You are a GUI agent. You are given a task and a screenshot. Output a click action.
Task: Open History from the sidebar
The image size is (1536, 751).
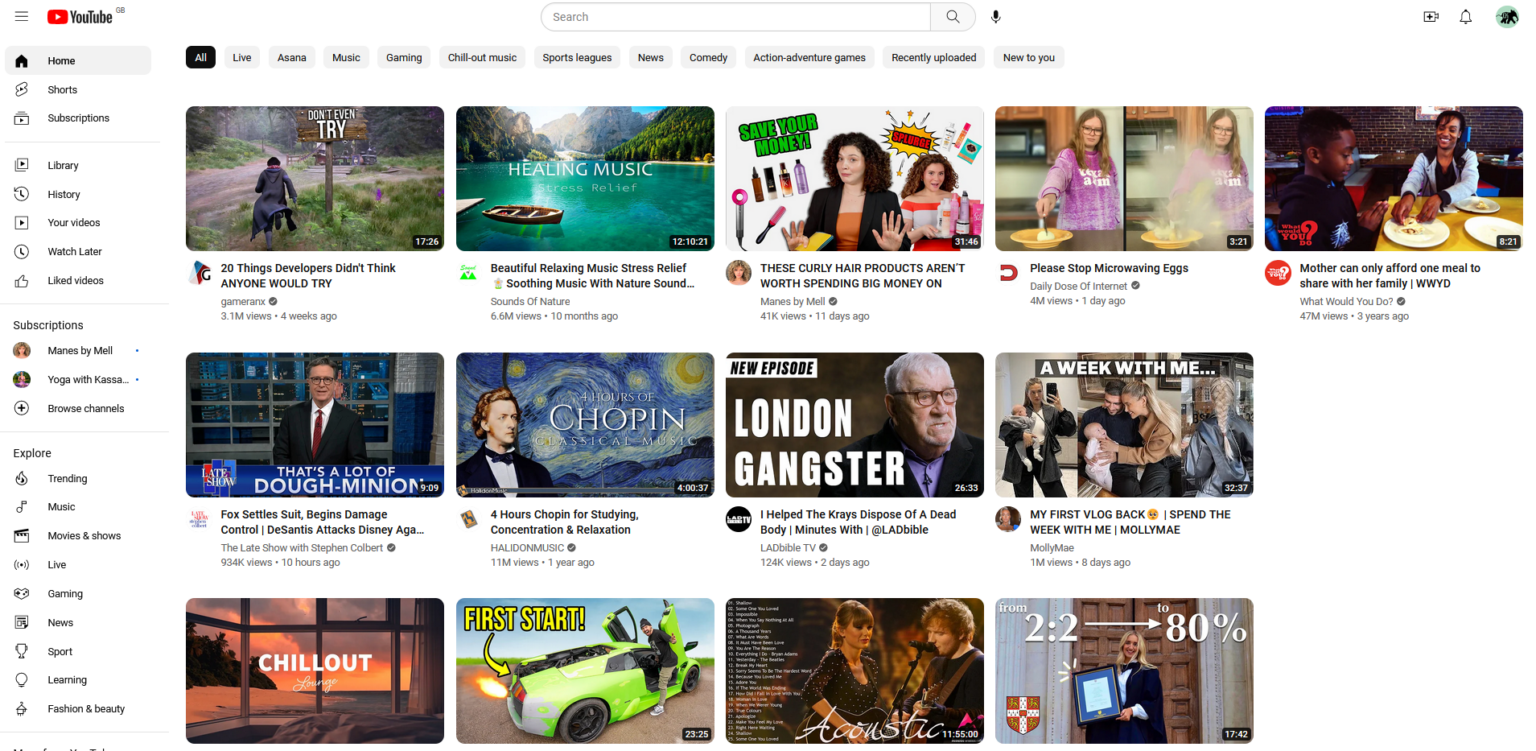click(63, 194)
